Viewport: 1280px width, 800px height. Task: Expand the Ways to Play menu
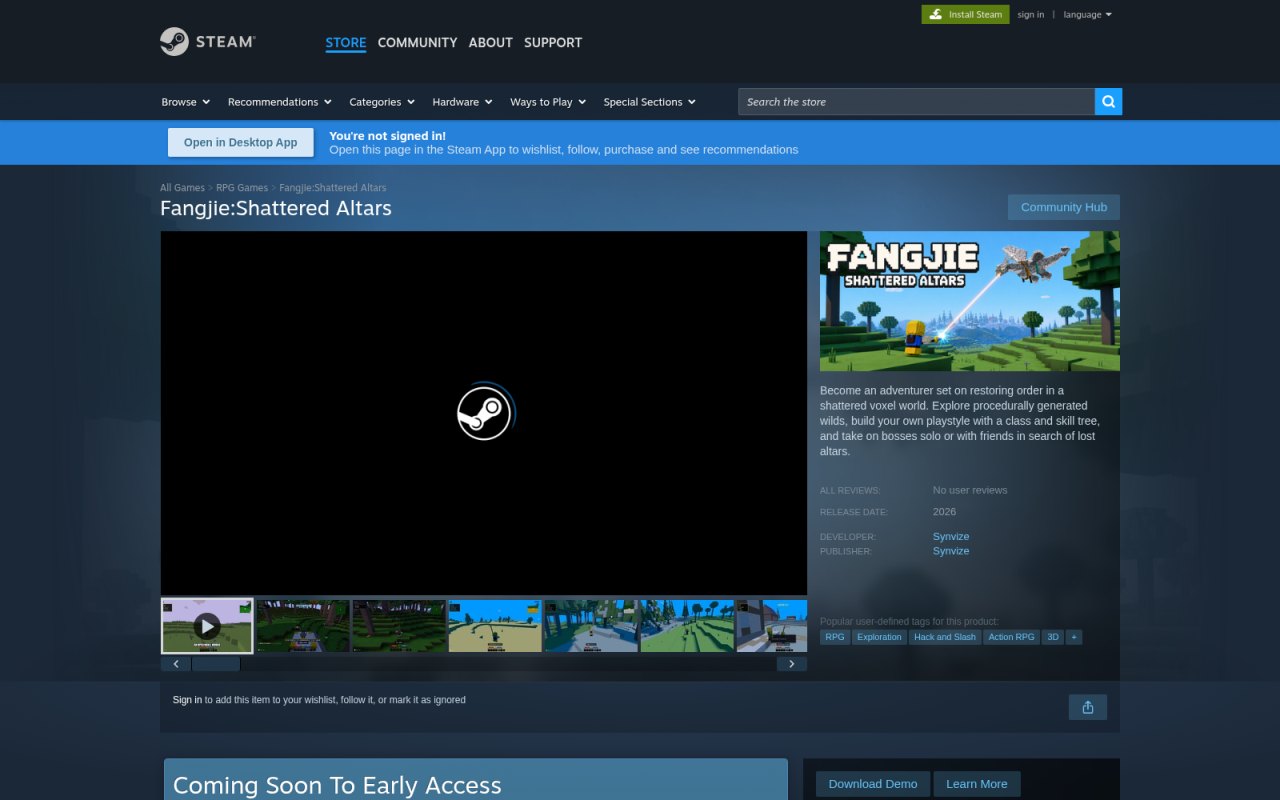pos(548,102)
